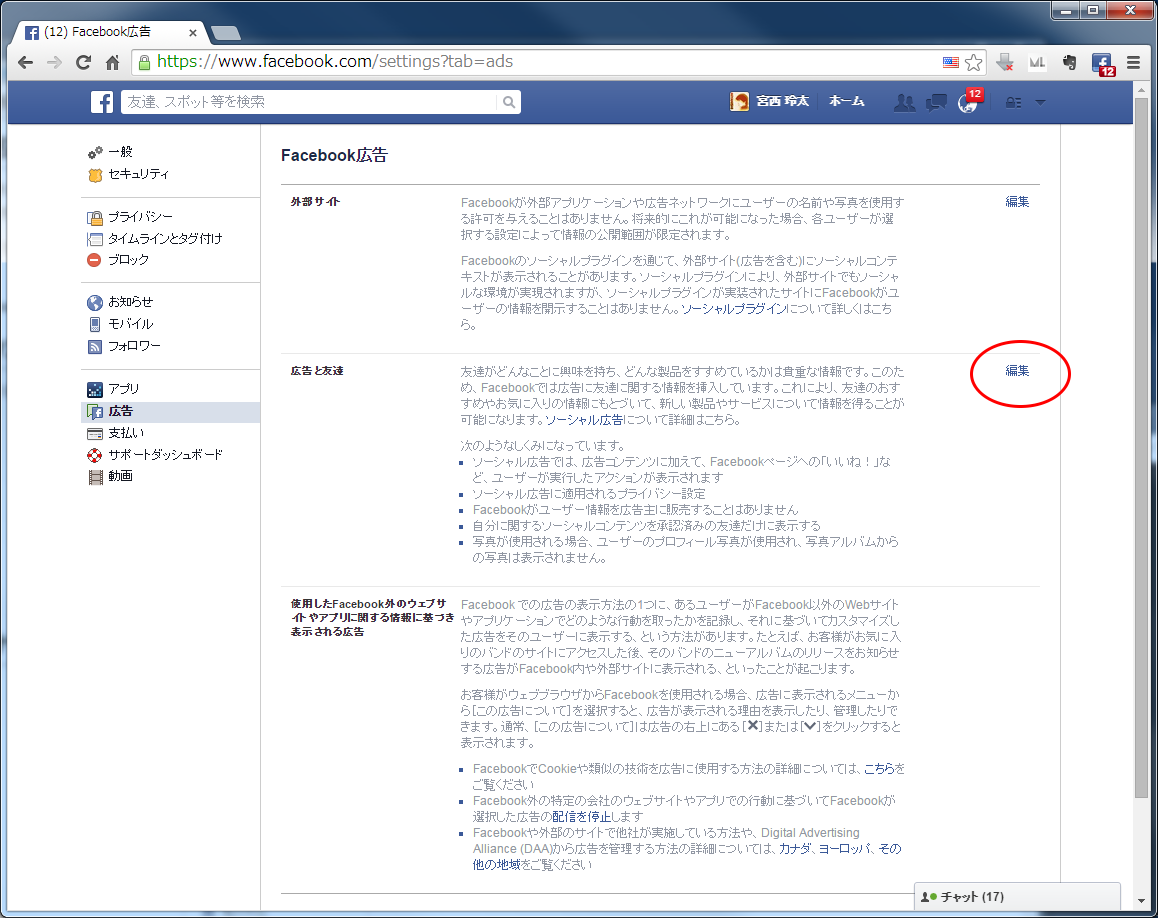This screenshot has height=918, width=1158.
Task: Bookmark this page with star icon
Action: coord(973,62)
